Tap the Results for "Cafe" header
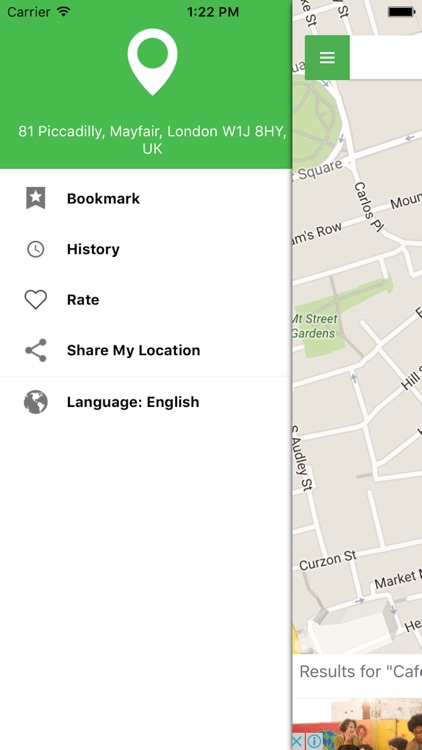 [360, 671]
